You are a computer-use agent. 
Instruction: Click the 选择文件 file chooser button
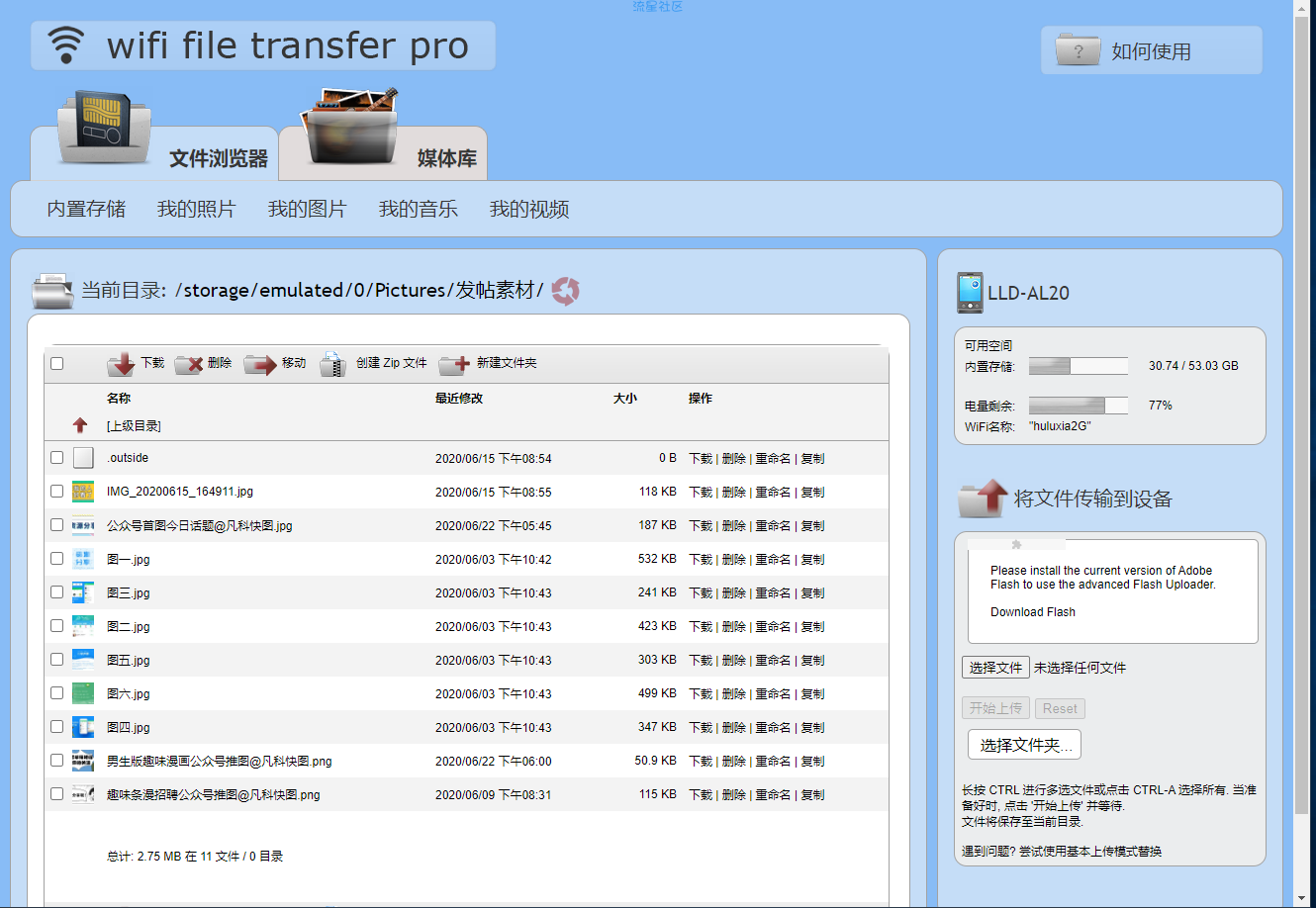(995, 668)
